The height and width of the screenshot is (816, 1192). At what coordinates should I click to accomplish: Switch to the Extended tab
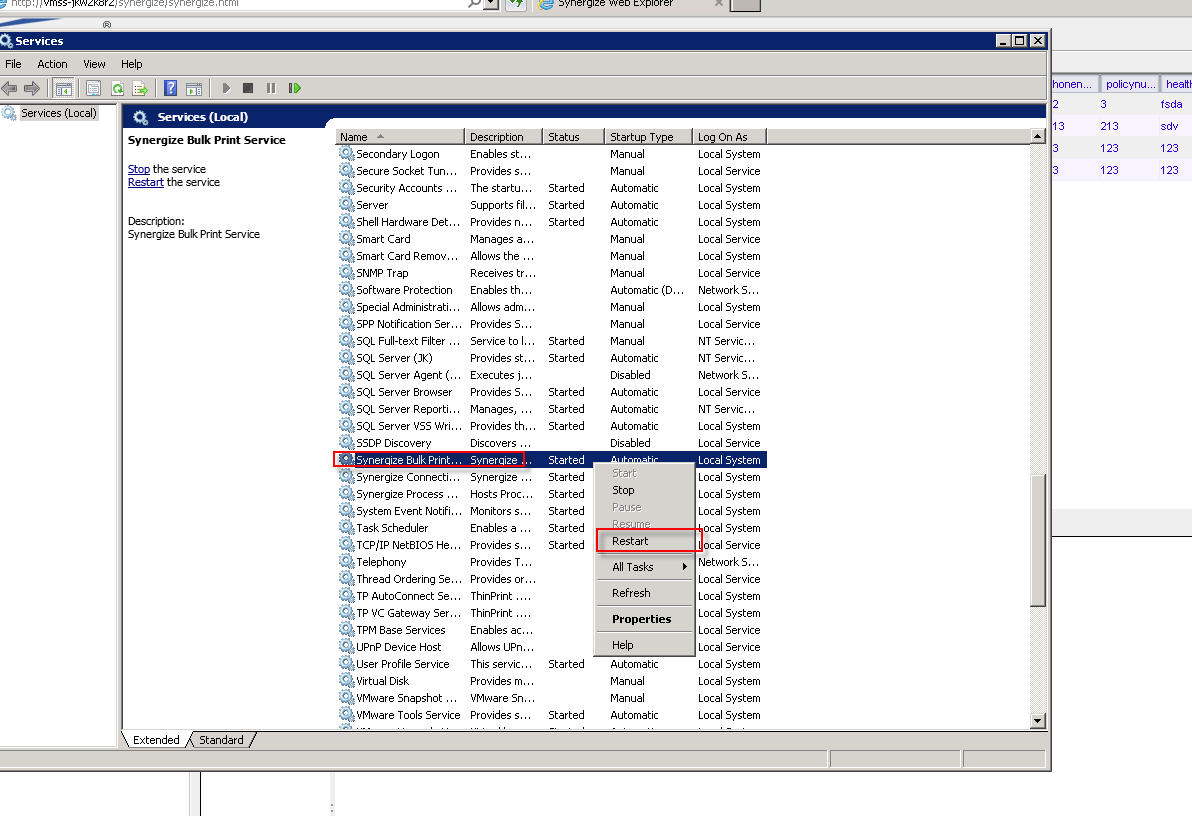(156, 740)
